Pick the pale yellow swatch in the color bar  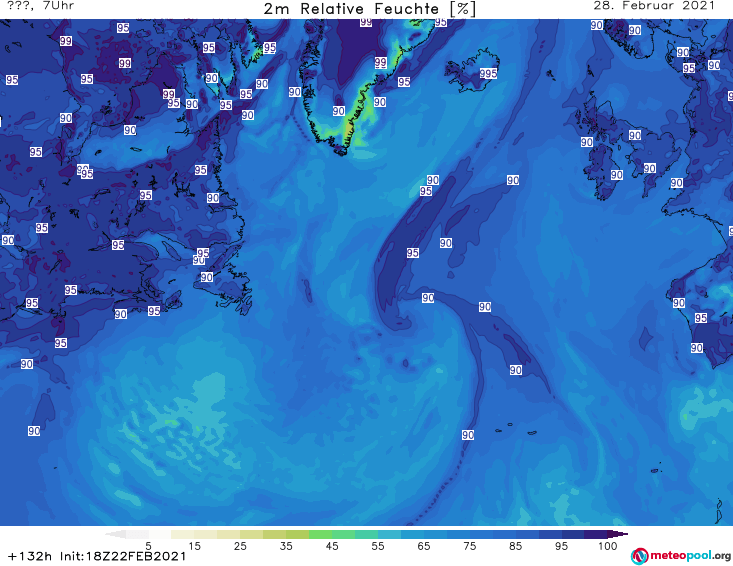[183, 534]
